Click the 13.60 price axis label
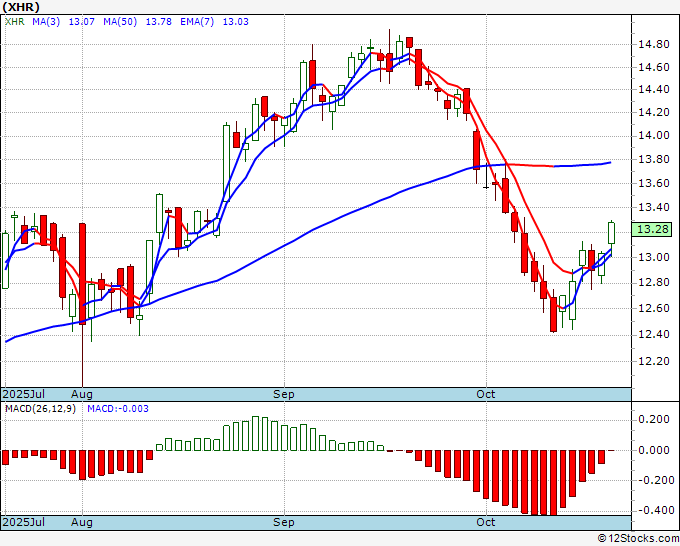 [x=653, y=183]
